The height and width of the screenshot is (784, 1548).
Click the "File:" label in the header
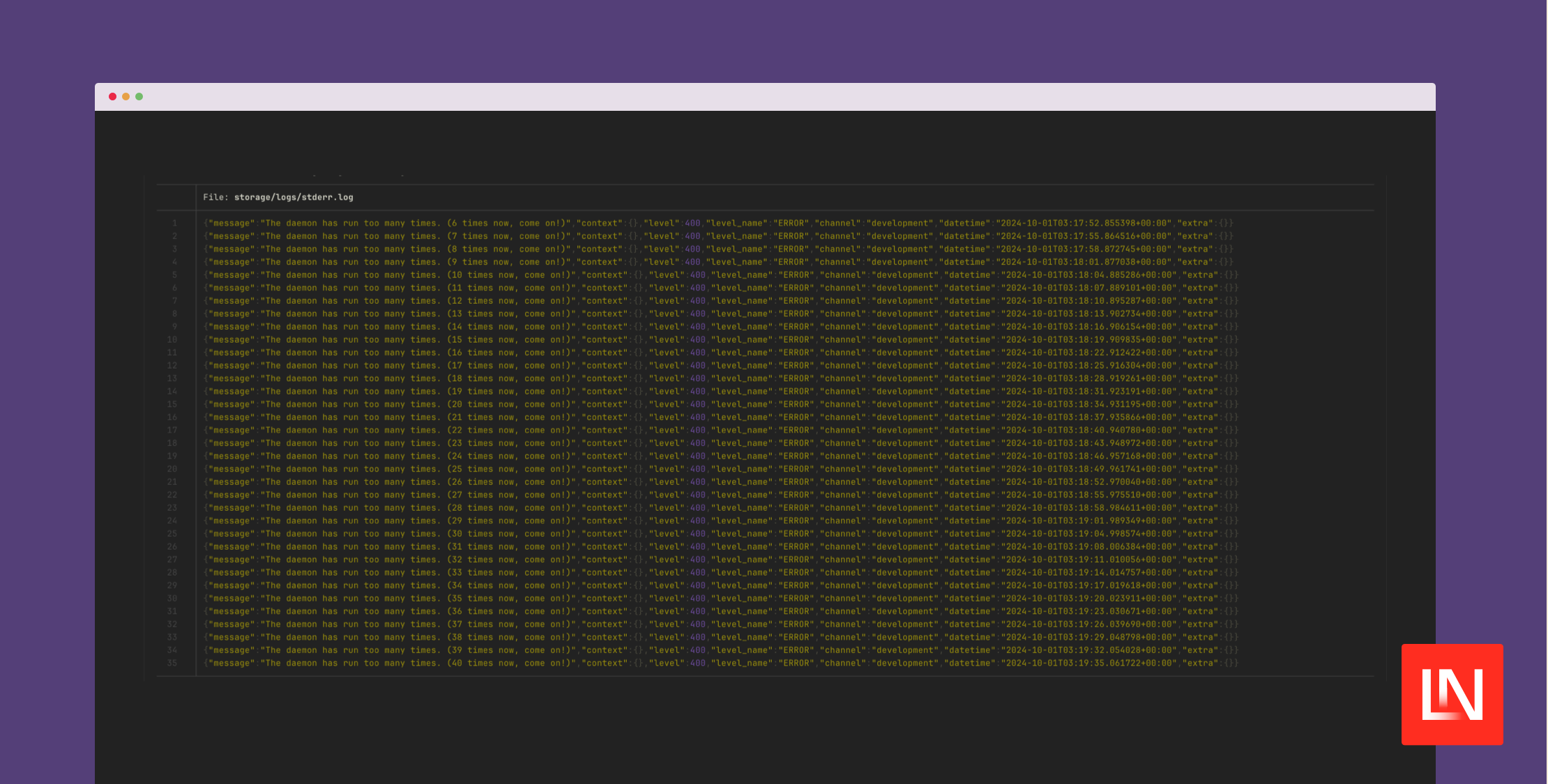(x=215, y=197)
